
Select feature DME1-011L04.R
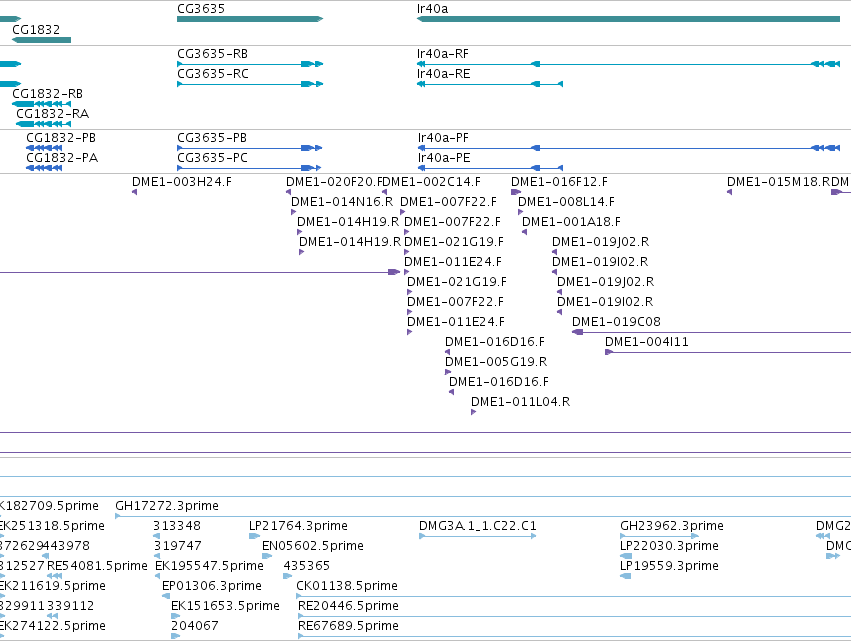[520, 402]
